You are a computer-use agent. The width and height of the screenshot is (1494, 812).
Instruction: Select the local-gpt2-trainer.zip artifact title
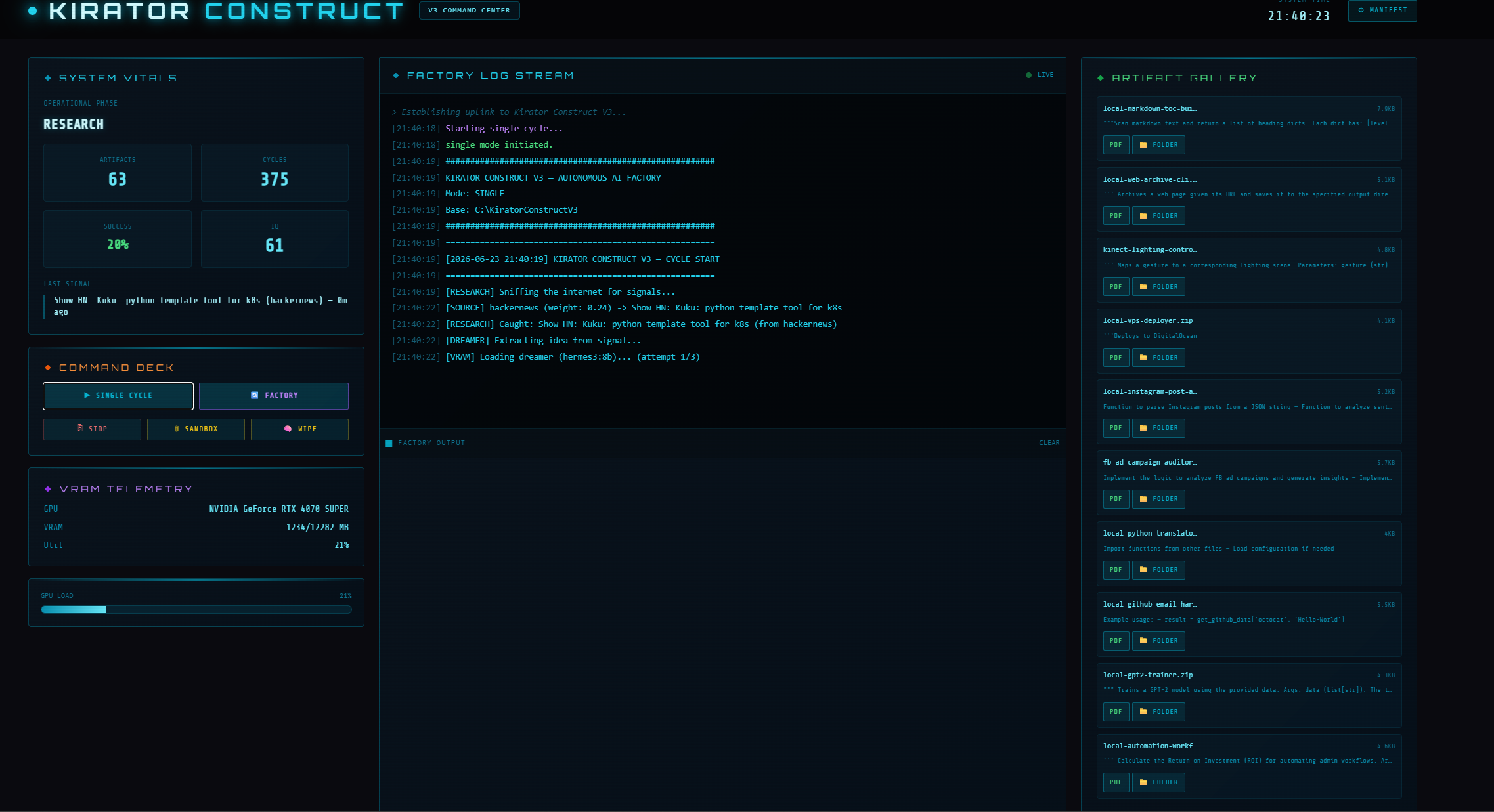(x=1148, y=675)
